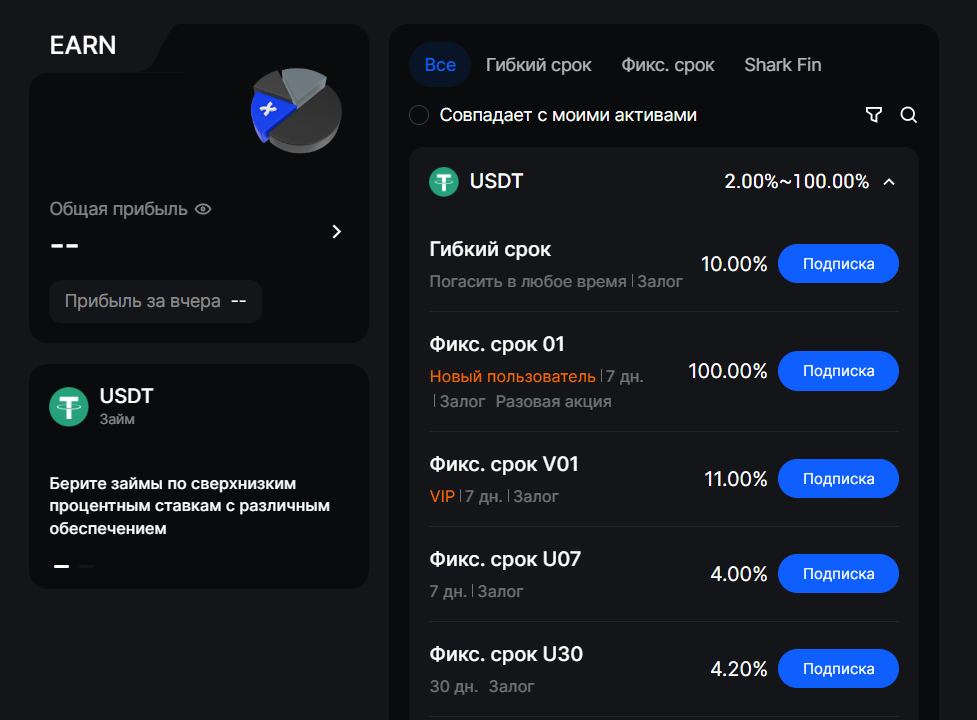Subscribe to 'Фикс. срок V01' VIP product
The image size is (977, 720).
point(838,479)
